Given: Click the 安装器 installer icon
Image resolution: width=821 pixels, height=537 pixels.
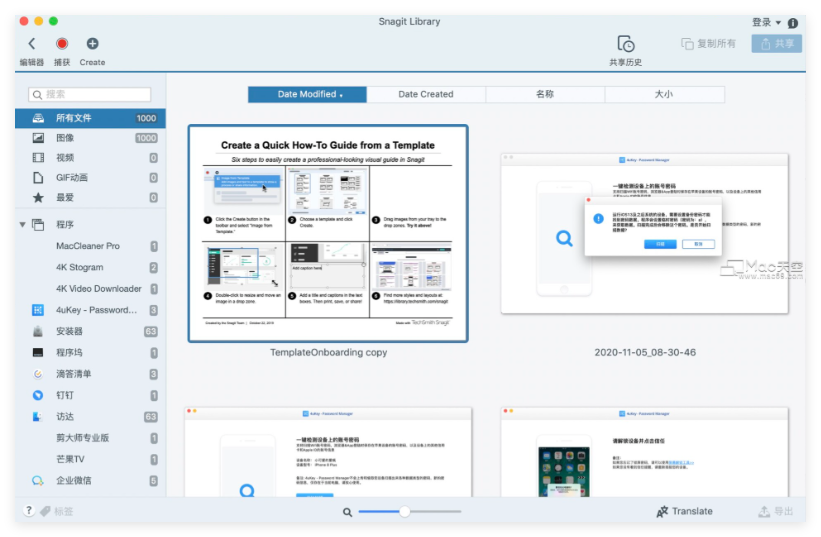Looking at the screenshot, I should (38, 331).
